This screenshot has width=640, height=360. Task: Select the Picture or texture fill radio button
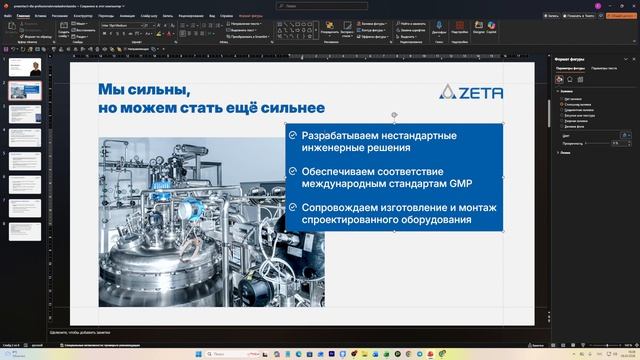pyautogui.click(x=562, y=116)
